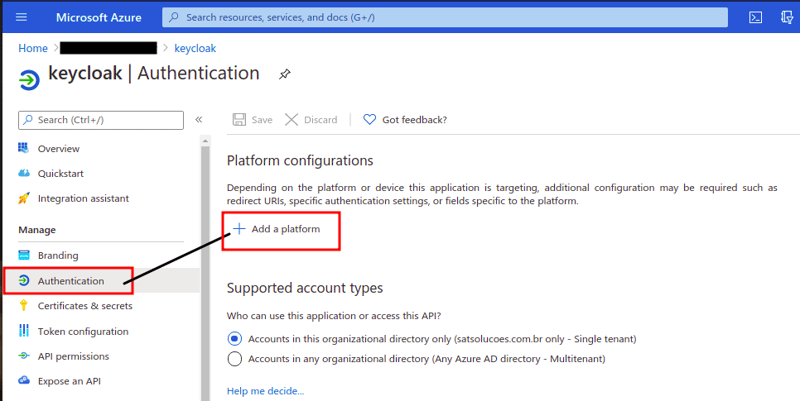Click the Quickstart cloud icon
This screenshot has height=401, width=800.
(23, 173)
